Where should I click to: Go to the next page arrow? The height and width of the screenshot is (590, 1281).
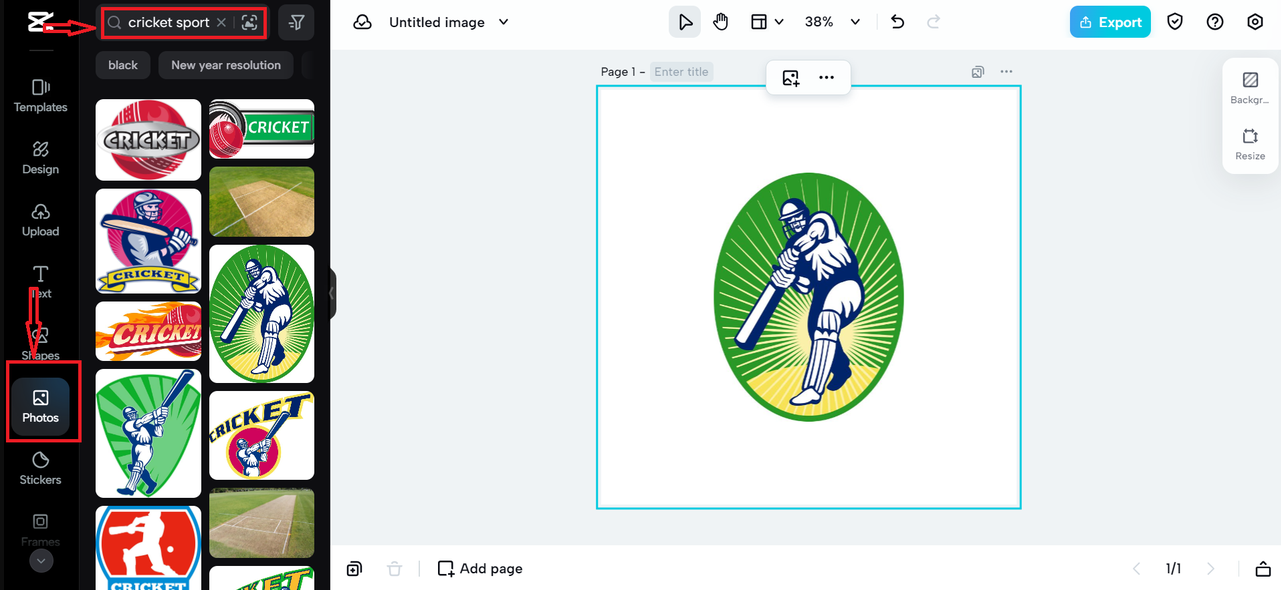[1211, 569]
